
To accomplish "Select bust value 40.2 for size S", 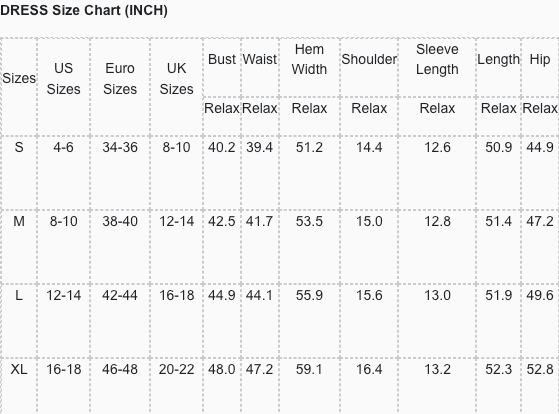I will (222, 147).
